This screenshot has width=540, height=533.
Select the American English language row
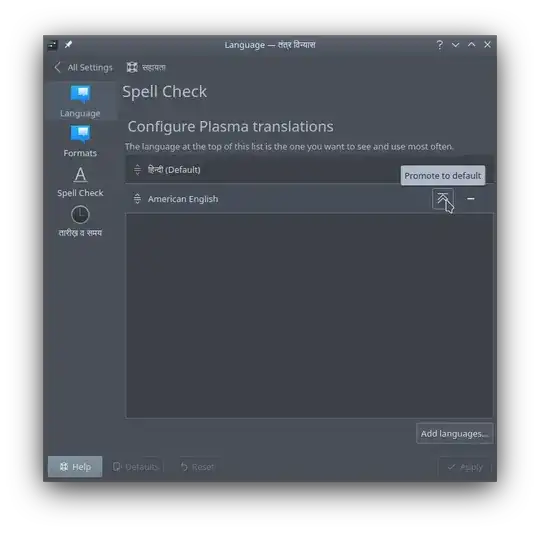pyautogui.click(x=309, y=199)
